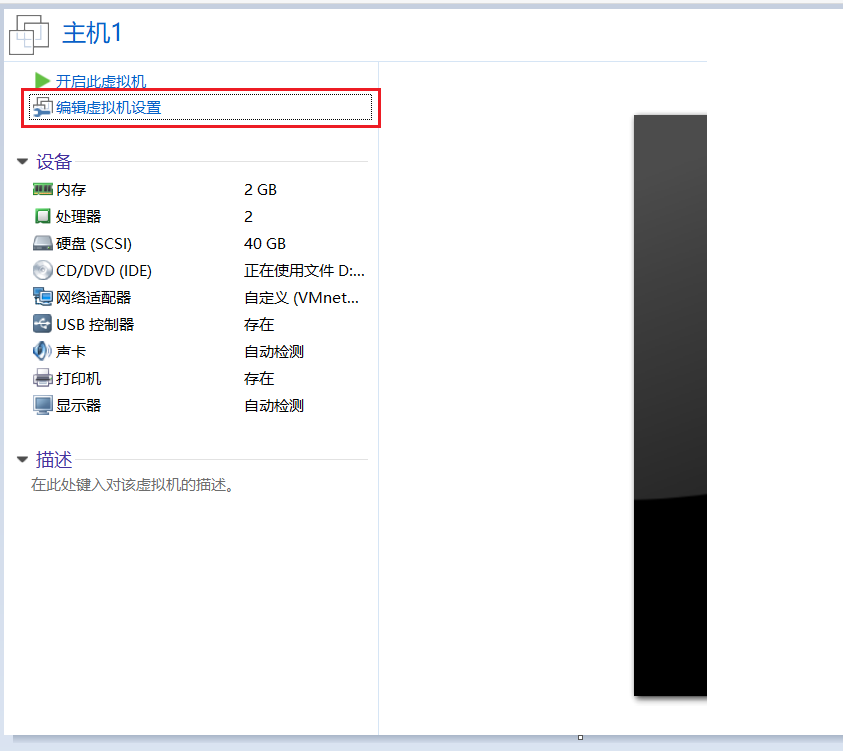Select the 网络适配器 network adapter icon

(43, 297)
